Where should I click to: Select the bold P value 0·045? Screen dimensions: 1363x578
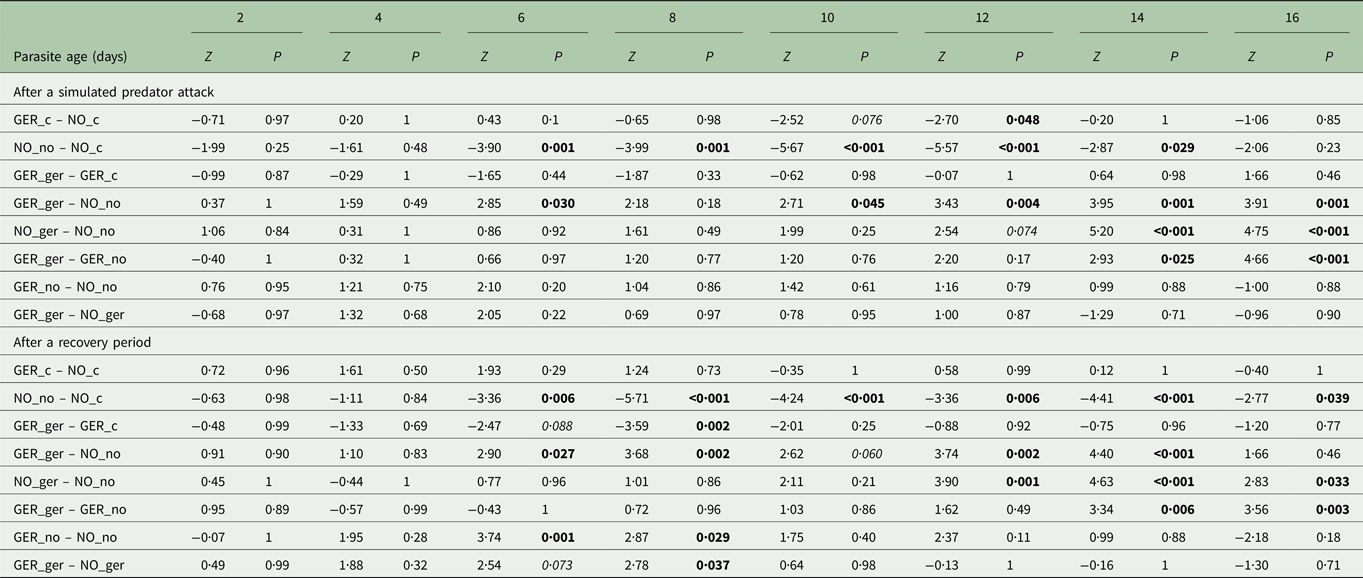click(x=864, y=204)
